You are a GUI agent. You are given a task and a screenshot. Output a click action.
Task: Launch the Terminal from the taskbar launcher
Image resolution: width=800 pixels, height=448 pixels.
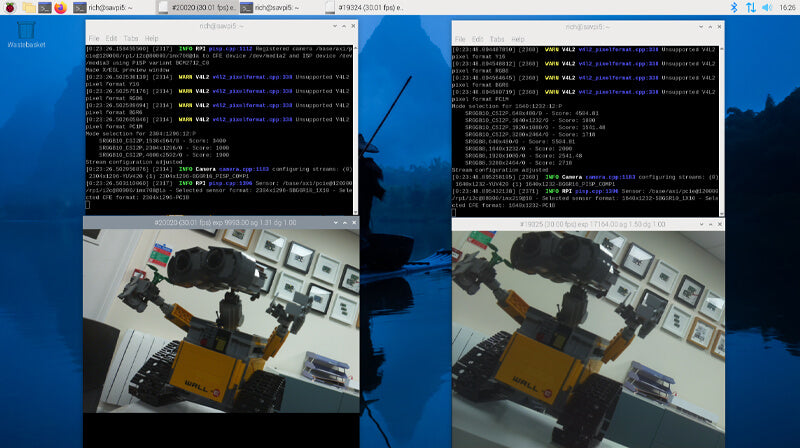pos(44,7)
